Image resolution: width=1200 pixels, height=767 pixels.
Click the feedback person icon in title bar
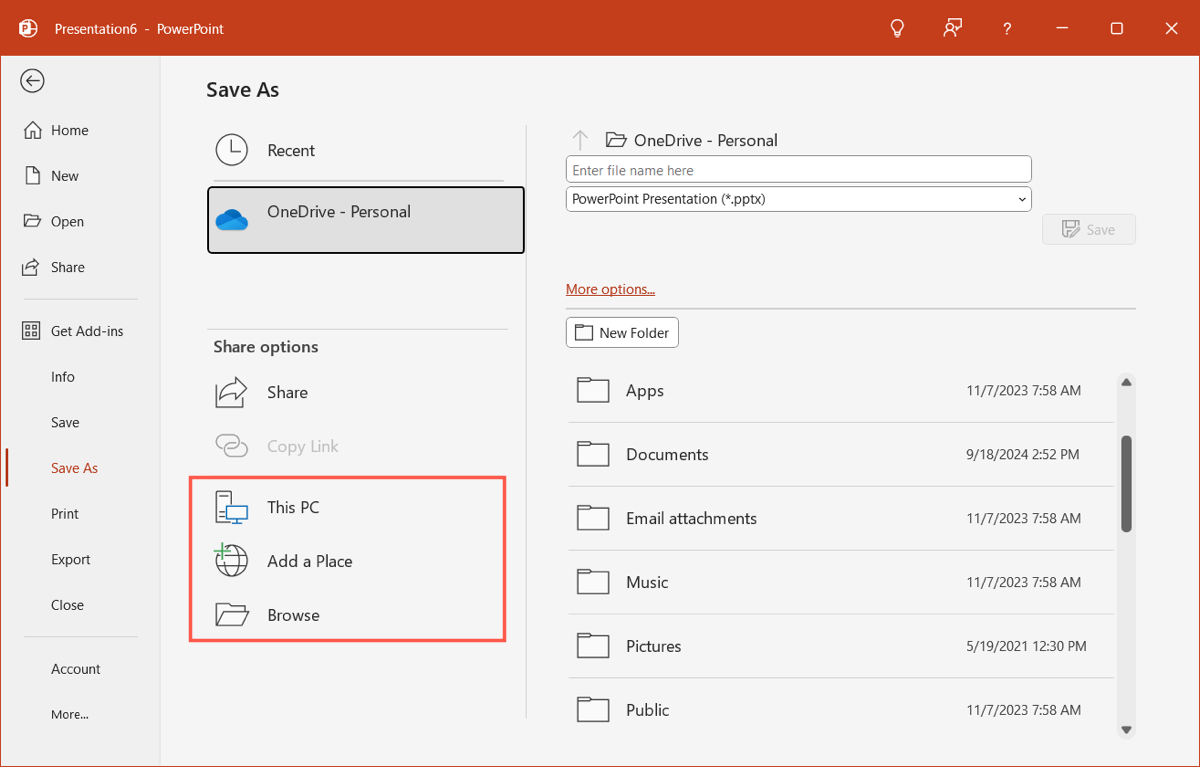(952, 28)
